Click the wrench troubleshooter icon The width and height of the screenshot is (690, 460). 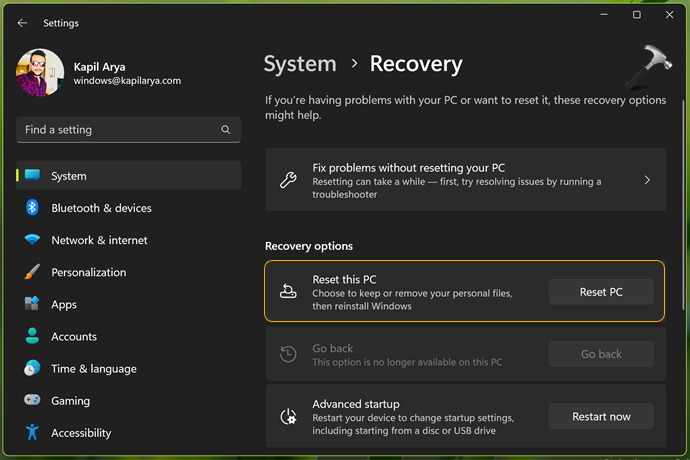288,180
